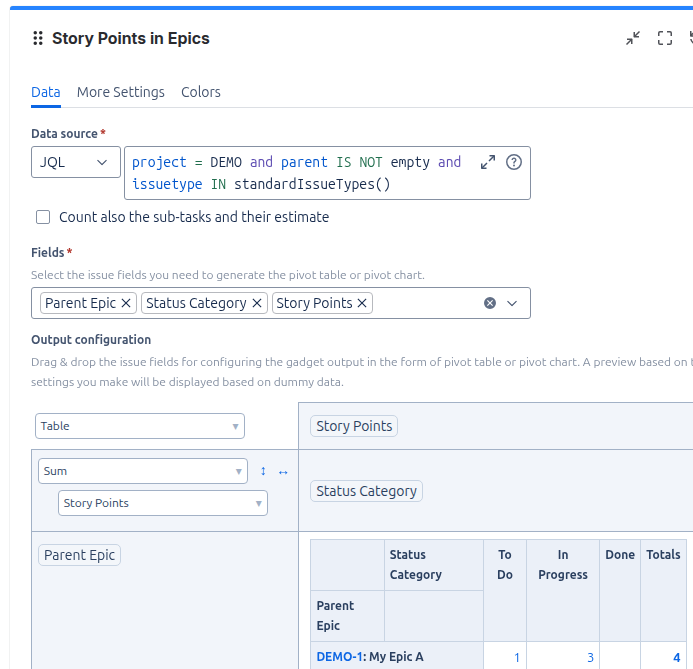
Task: Toggle vertical row sort order arrow
Action: pyautogui.click(x=263, y=471)
